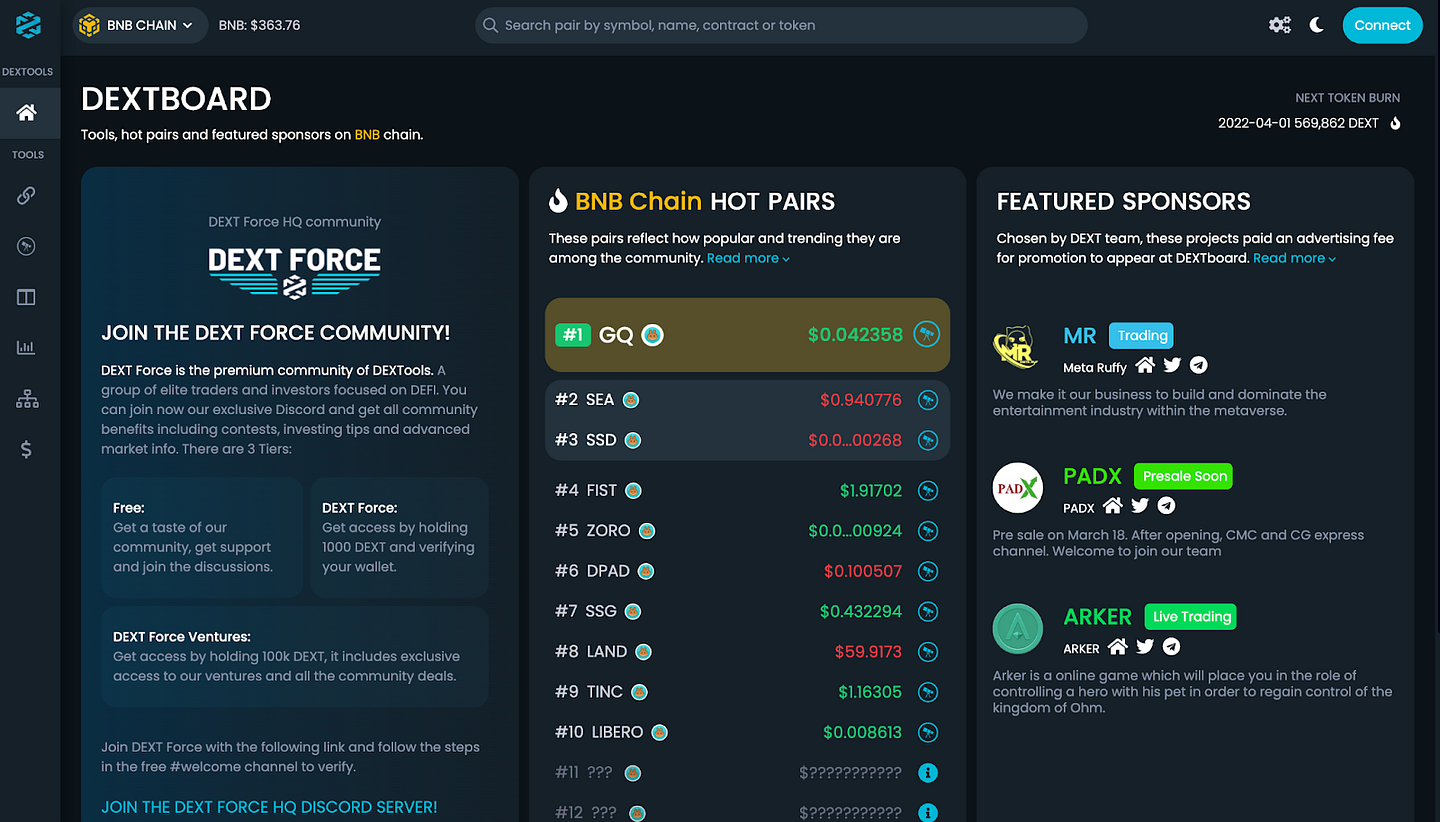Open pair explorer icon for #10 LIBERO

[x=928, y=732]
